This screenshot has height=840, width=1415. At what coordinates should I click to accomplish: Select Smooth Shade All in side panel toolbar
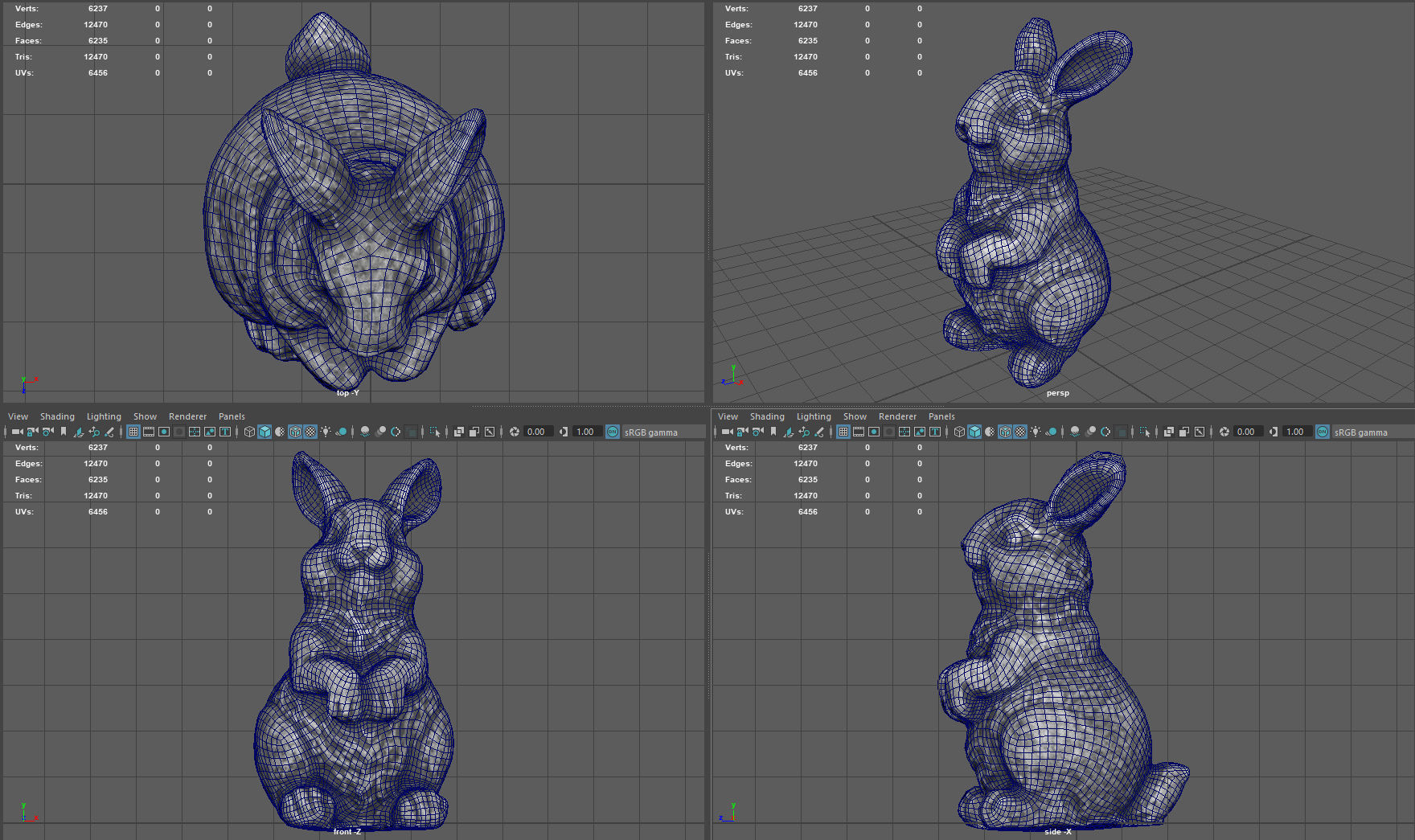[x=974, y=432]
